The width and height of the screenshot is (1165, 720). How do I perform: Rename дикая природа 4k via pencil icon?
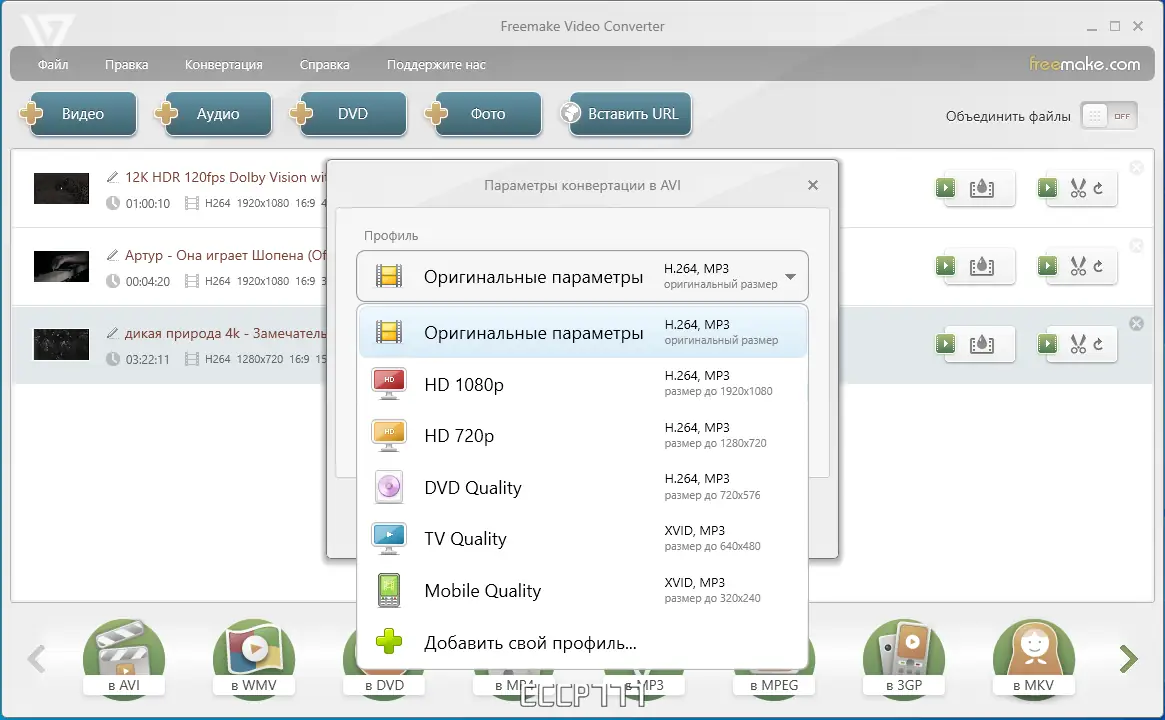(112, 333)
